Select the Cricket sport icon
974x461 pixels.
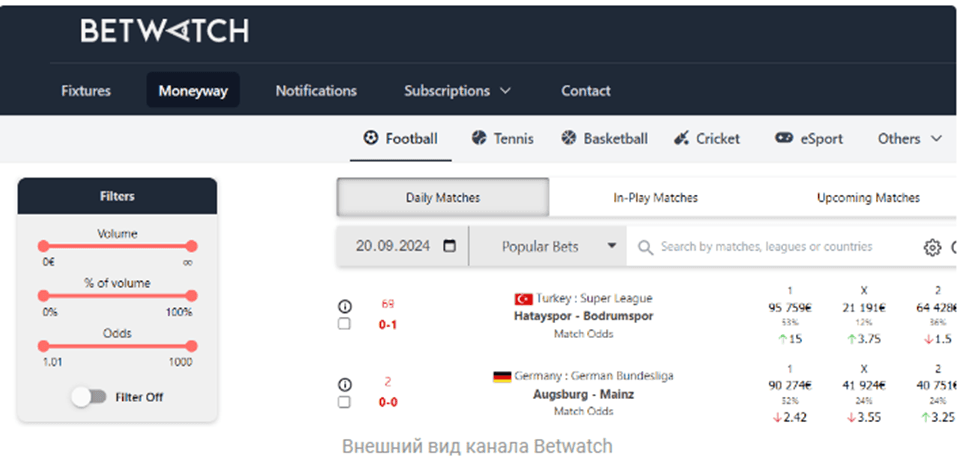coord(681,138)
